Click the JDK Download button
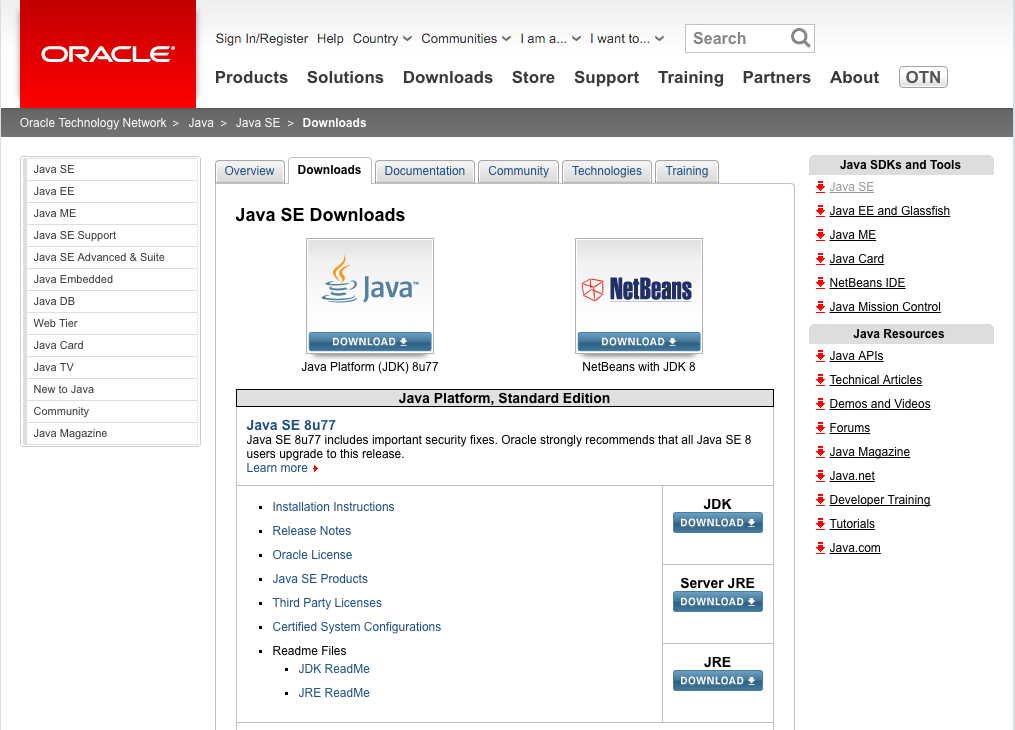 click(718, 523)
